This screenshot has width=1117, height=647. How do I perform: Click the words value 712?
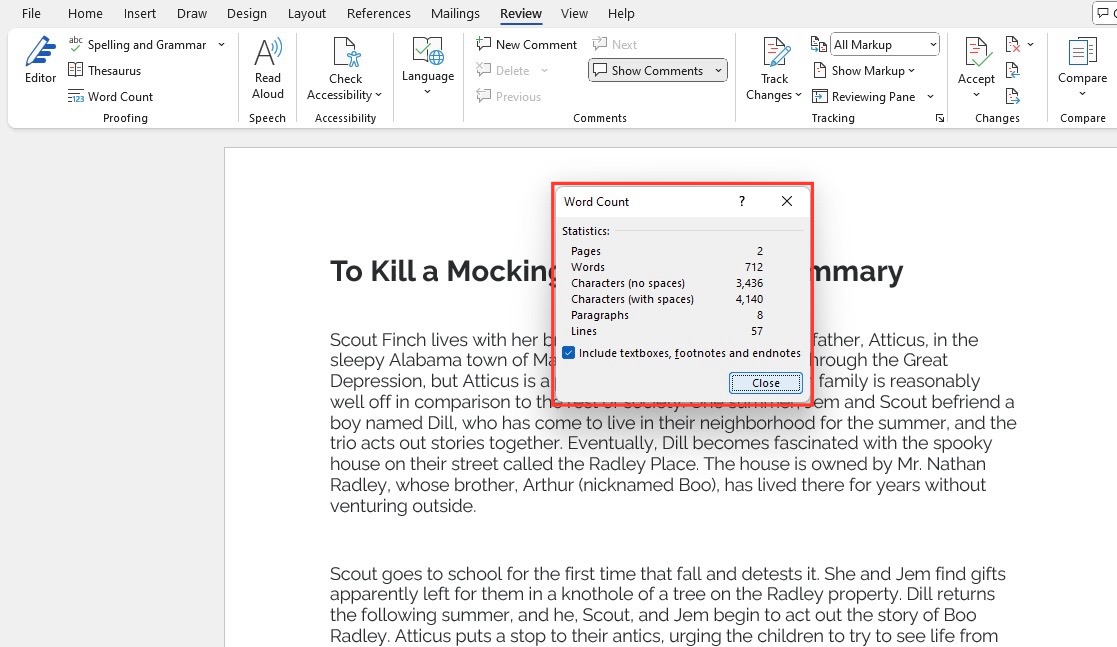point(754,267)
